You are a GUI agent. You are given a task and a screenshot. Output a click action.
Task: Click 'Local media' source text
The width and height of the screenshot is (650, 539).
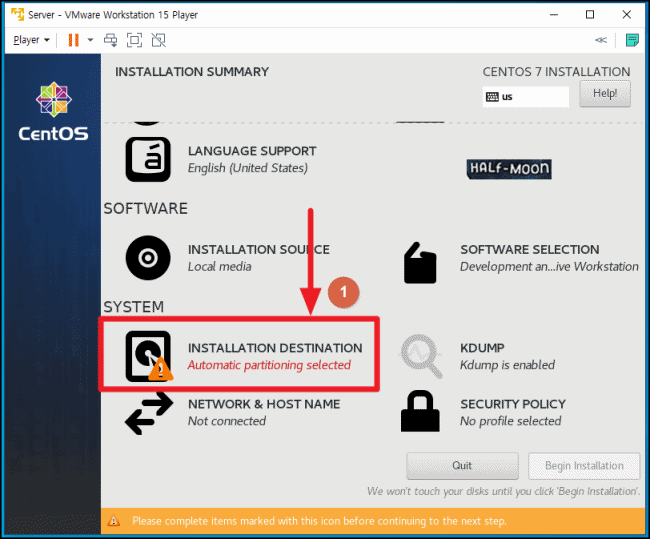[220, 267]
